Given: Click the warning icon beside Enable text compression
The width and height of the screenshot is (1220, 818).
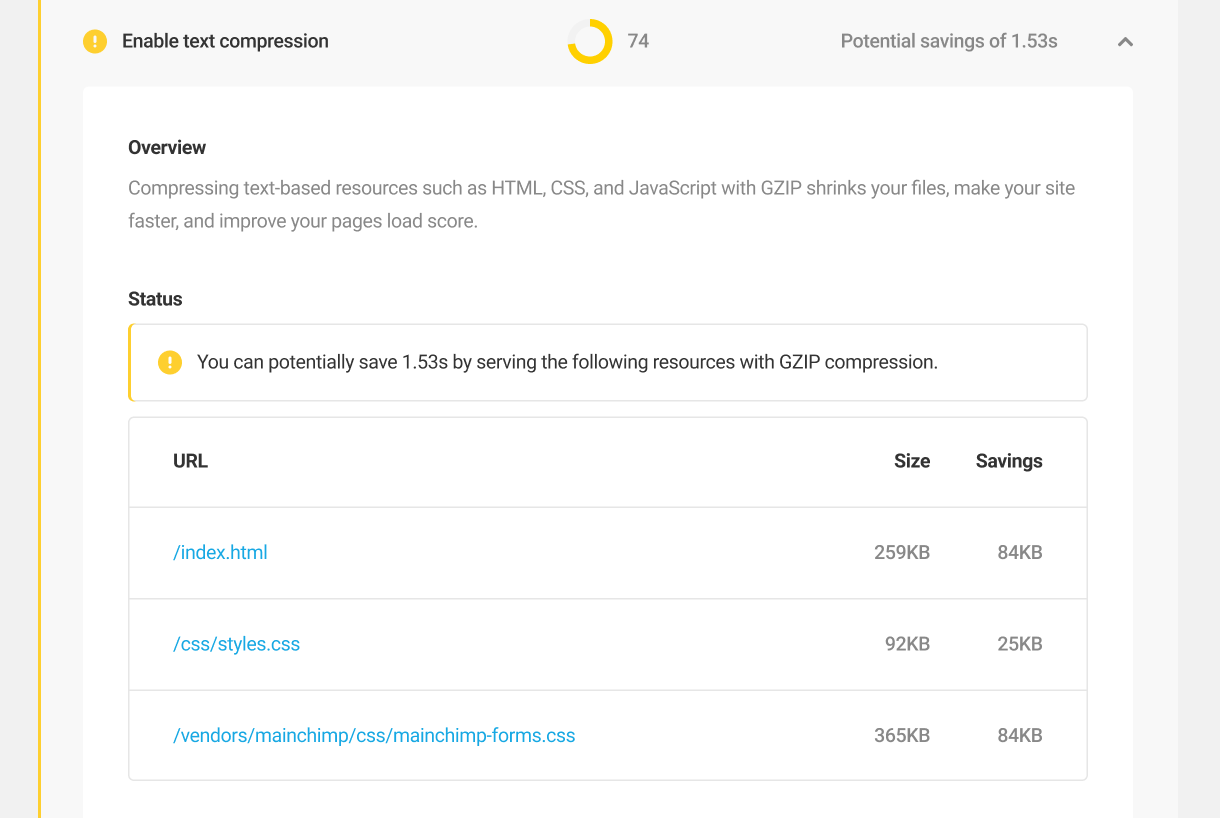Looking at the screenshot, I should coord(94,41).
